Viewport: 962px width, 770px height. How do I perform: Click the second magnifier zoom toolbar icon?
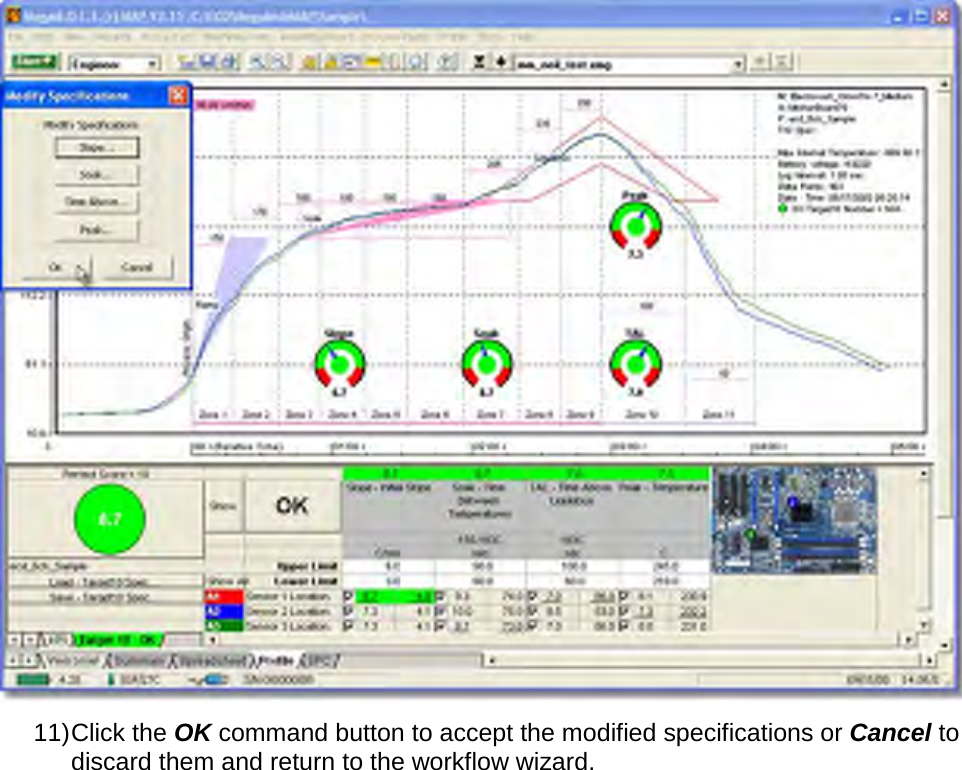click(x=278, y=62)
